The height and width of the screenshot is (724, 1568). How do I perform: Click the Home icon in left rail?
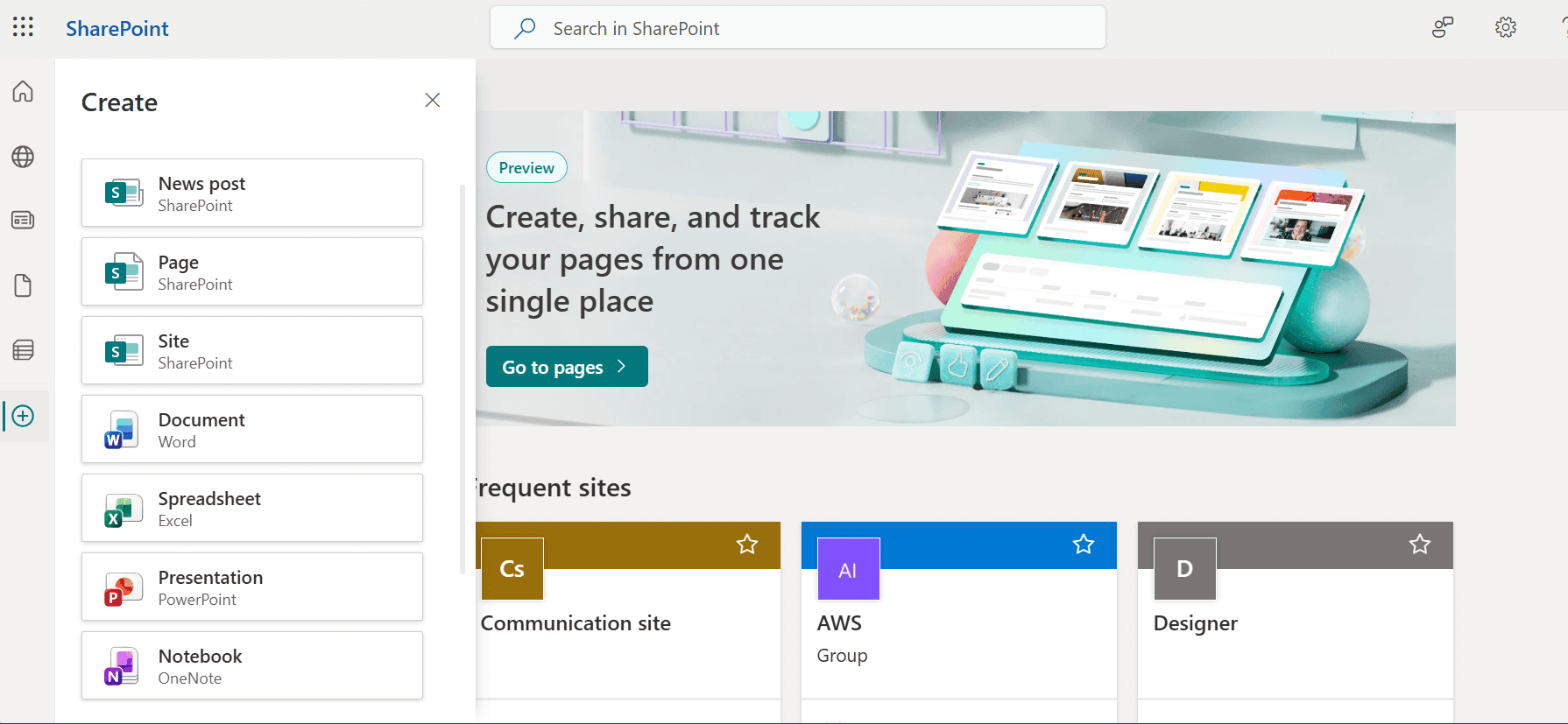[x=24, y=91]
